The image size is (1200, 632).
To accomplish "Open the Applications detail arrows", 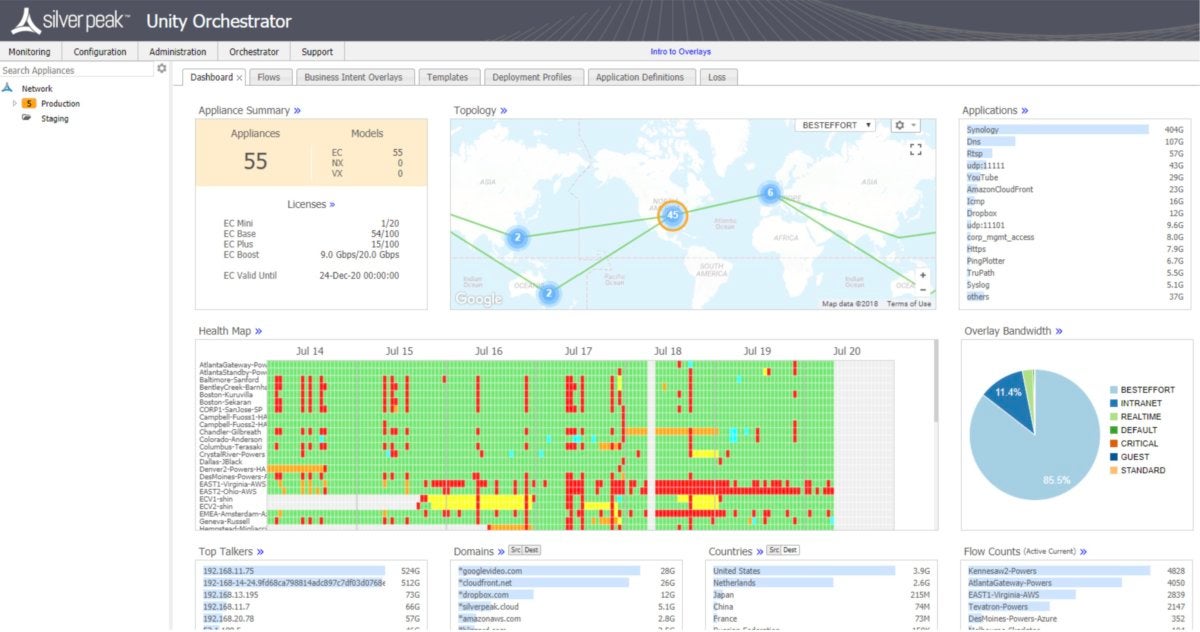I will [x=1024, y=111].
